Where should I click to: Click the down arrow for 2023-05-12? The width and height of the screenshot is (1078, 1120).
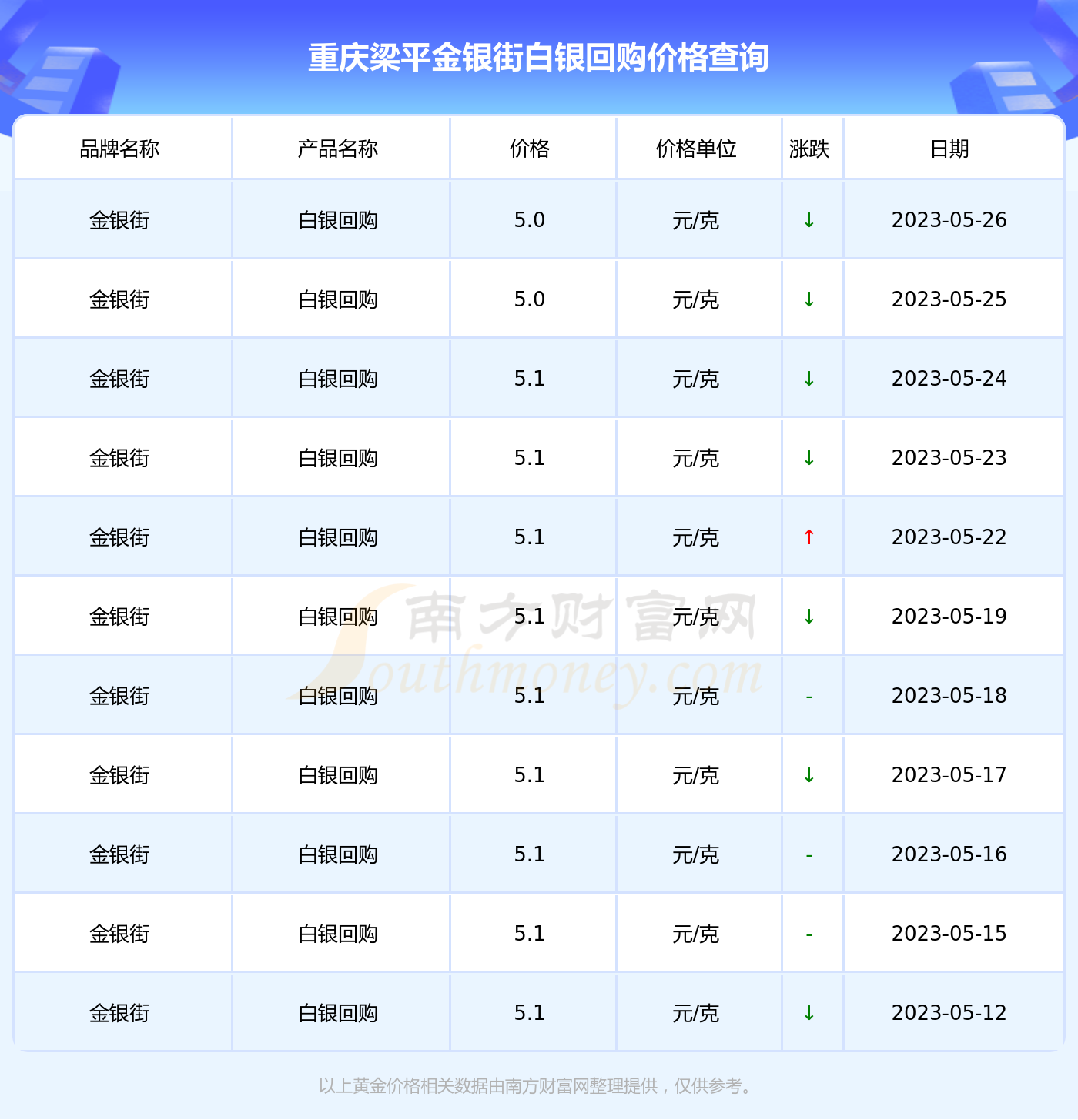pyautogui.click(x=809, y=1013)
